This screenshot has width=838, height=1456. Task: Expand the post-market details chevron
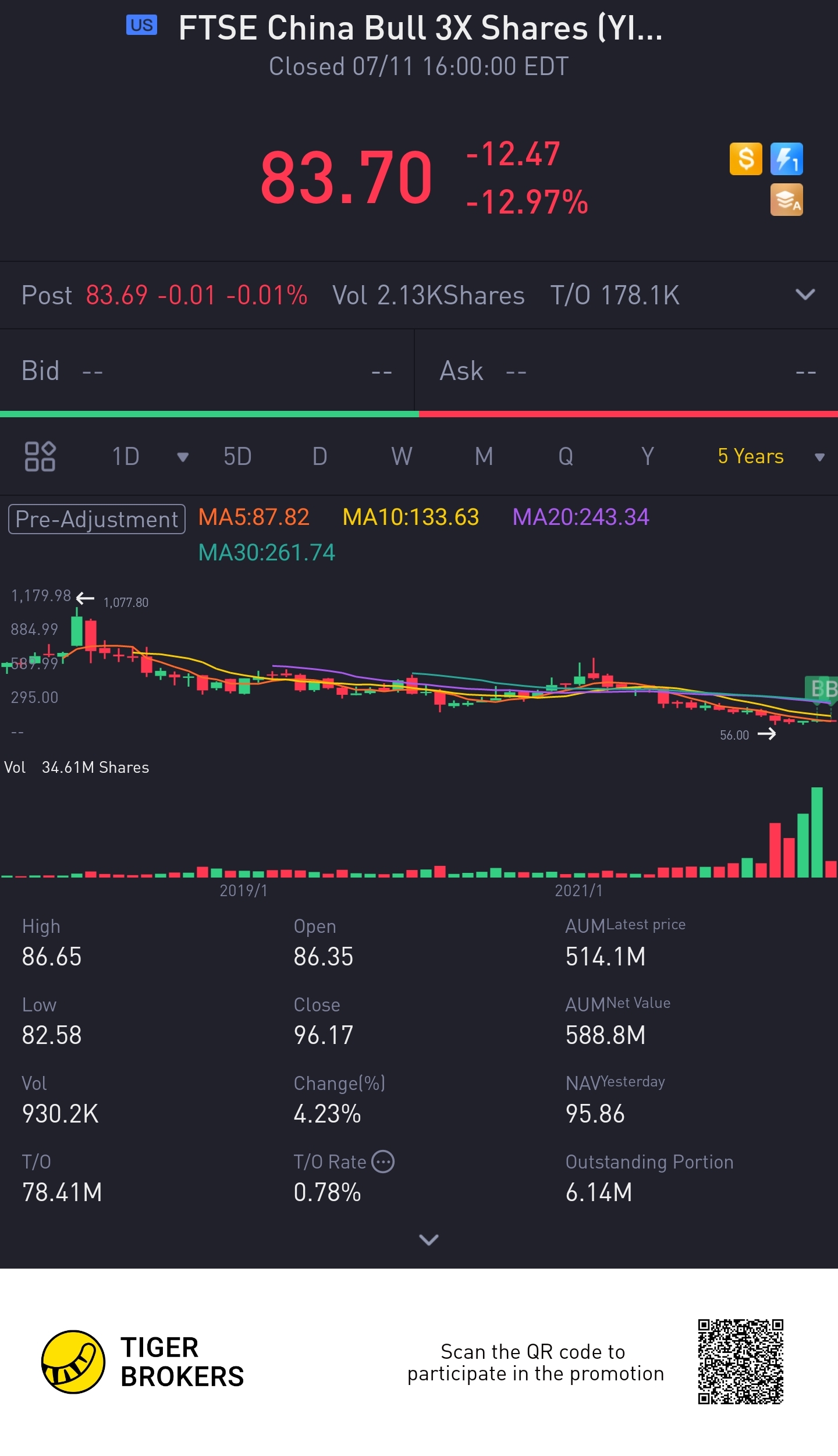pyautogui.click(x=805, y=294)
